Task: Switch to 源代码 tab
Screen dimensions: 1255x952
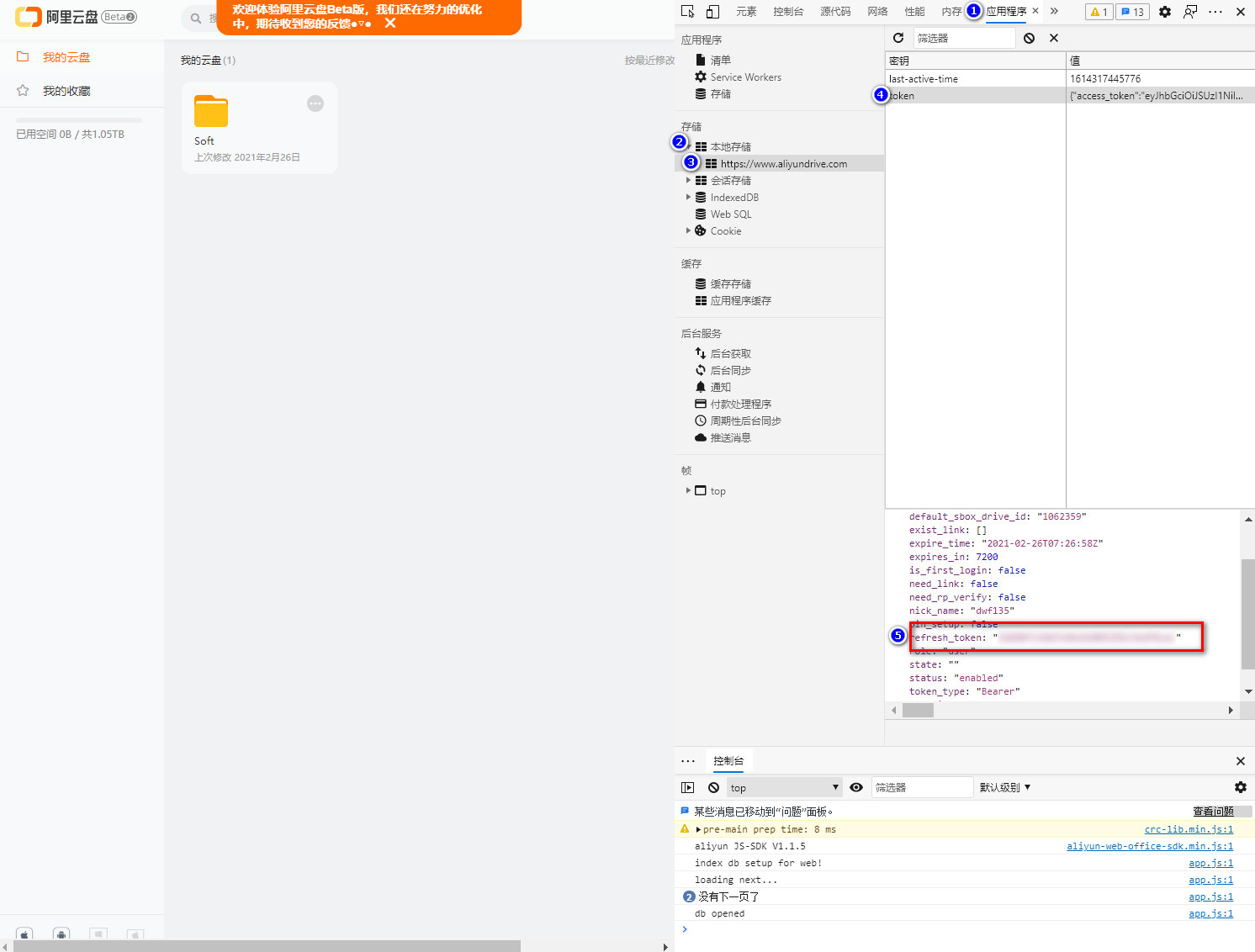Action: point(835,12)
